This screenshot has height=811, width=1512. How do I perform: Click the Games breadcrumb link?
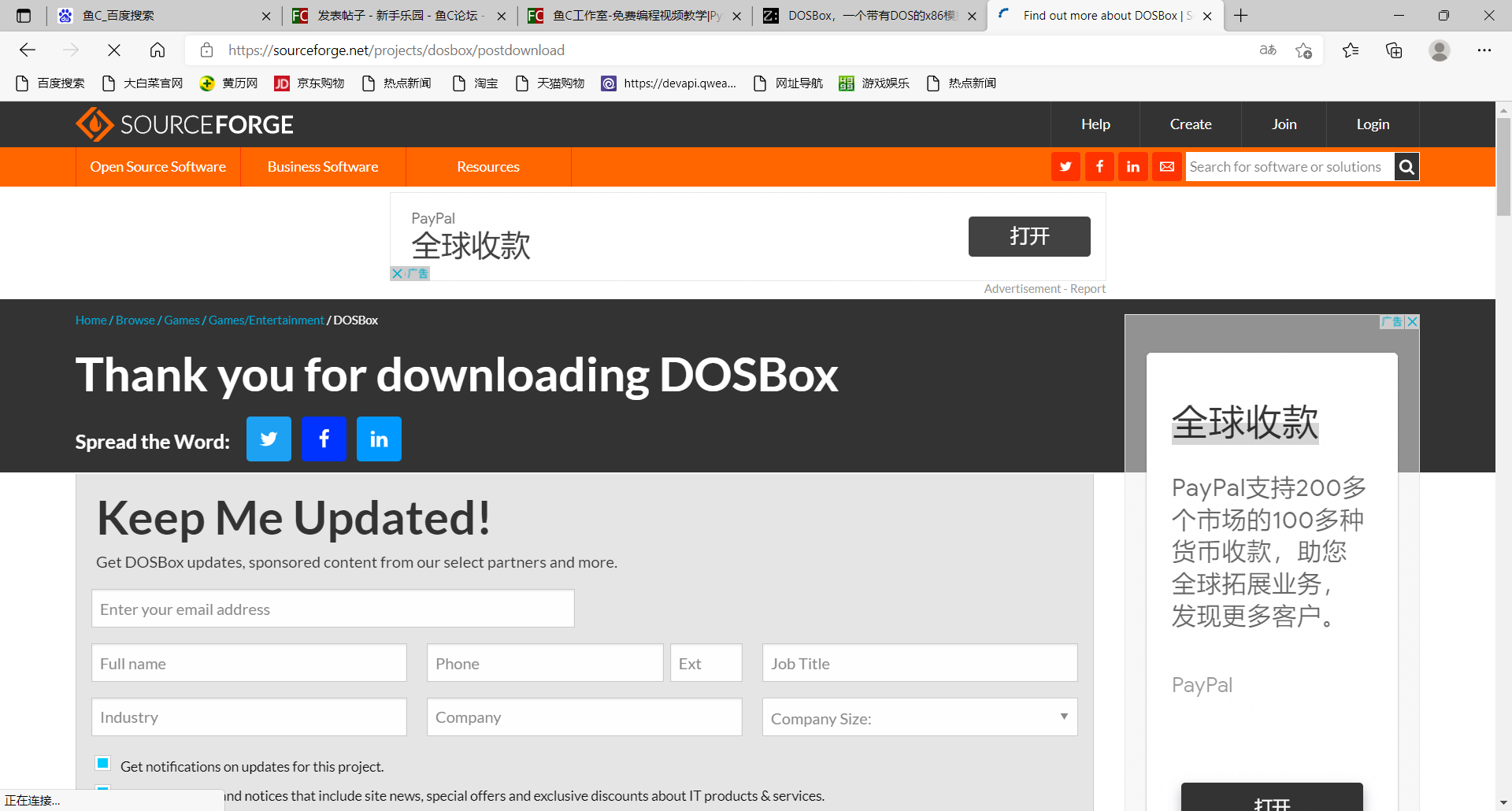182,320
